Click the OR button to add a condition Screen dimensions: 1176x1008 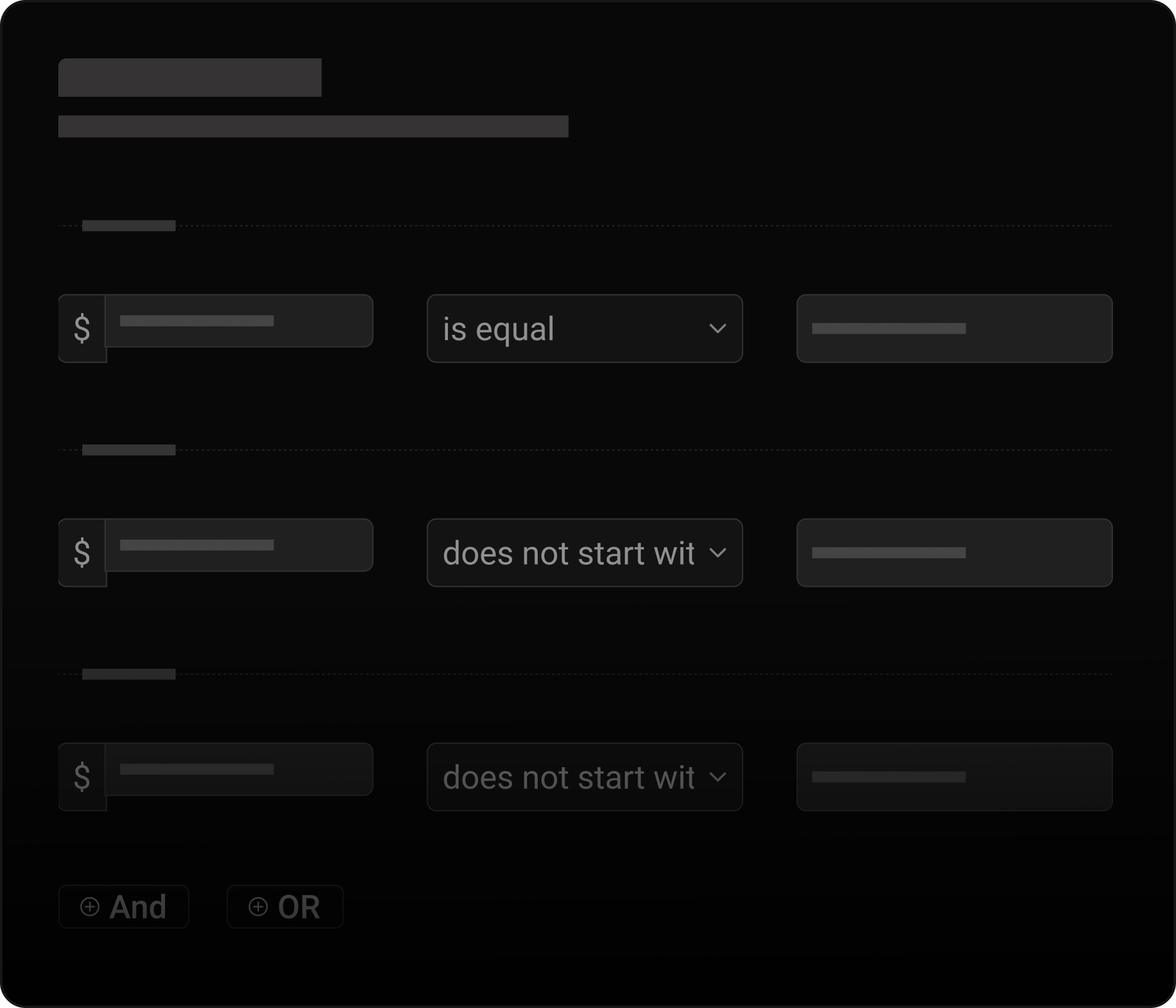tap(285, 907)
